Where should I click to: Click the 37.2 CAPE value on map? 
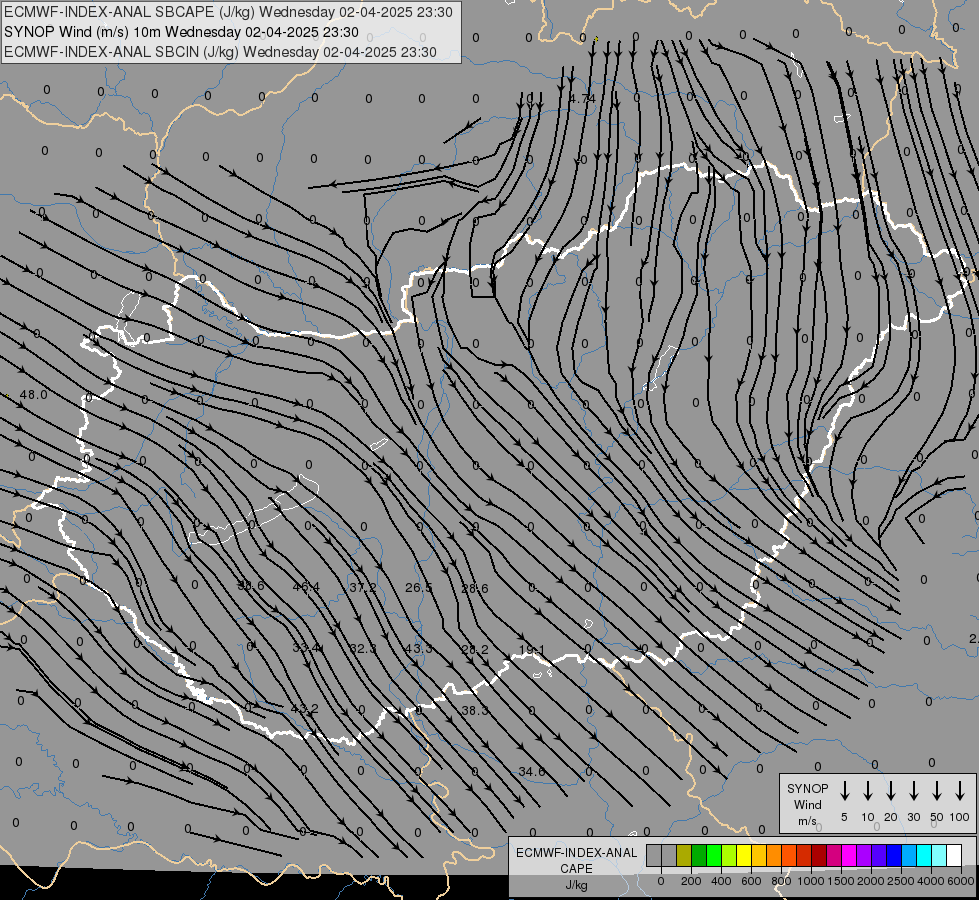tap(363, 588)
